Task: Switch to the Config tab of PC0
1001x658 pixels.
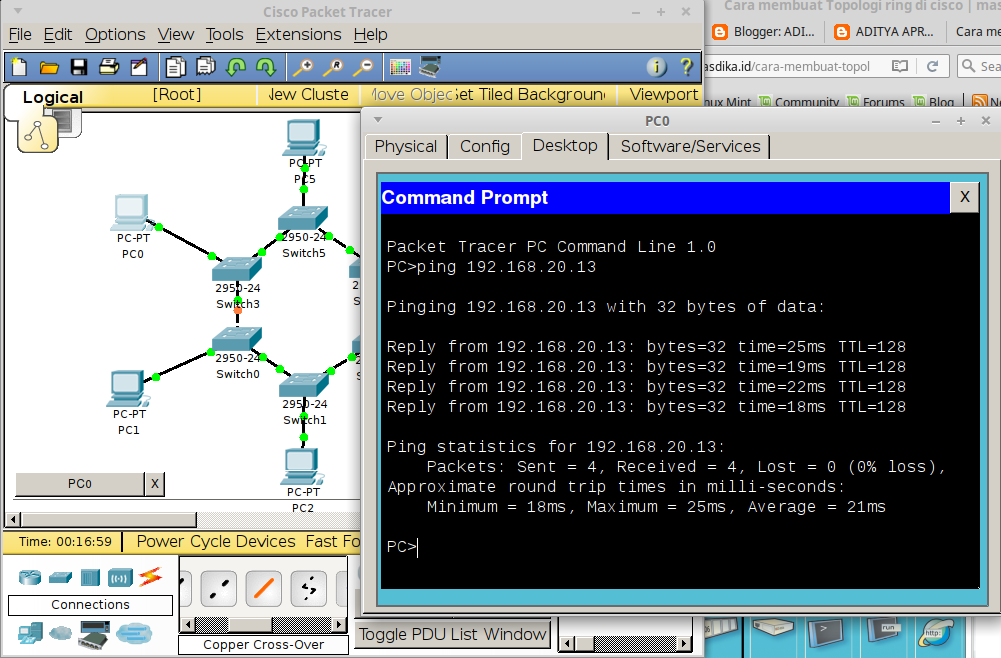Action: pos(484,146)
